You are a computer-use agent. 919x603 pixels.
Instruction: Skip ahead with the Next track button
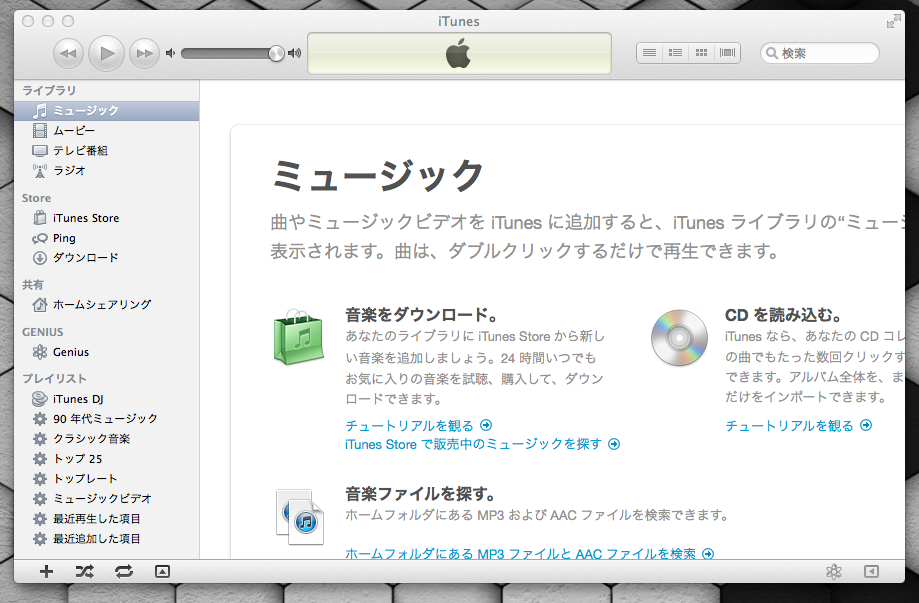(144, 53)
